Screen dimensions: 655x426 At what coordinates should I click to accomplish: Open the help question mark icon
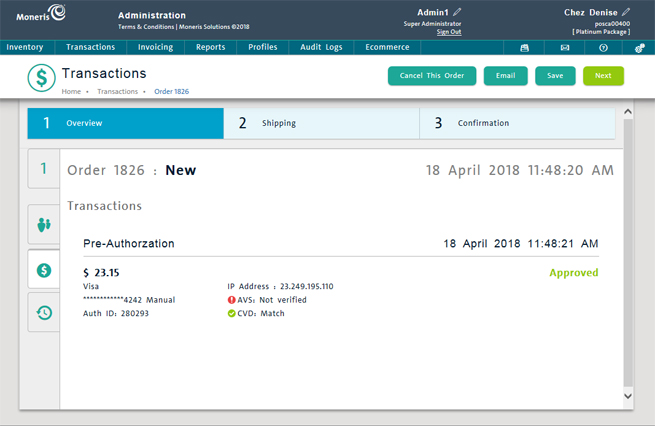(603, 47)
